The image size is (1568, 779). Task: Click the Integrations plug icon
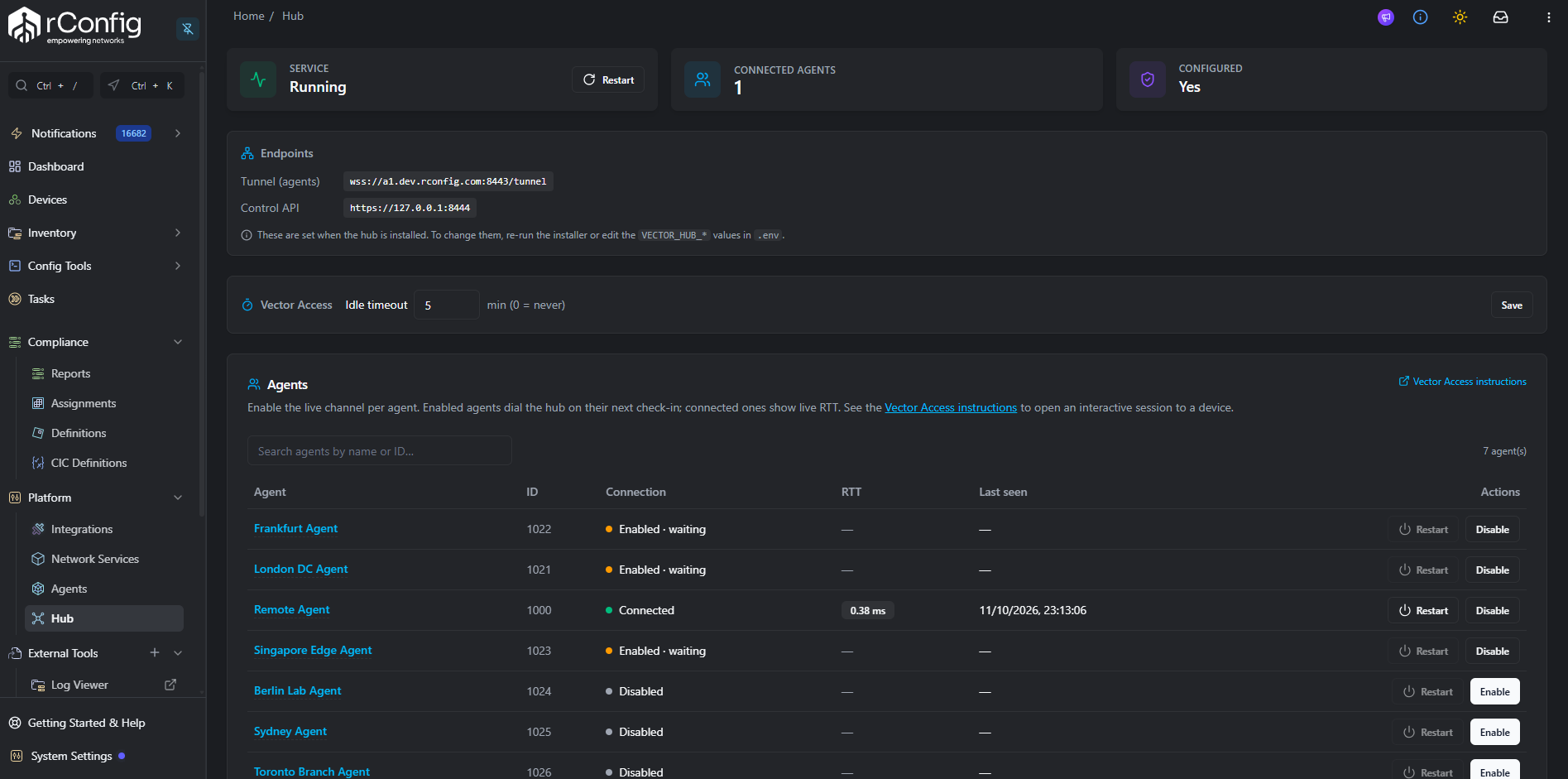[x=38, y=529]
